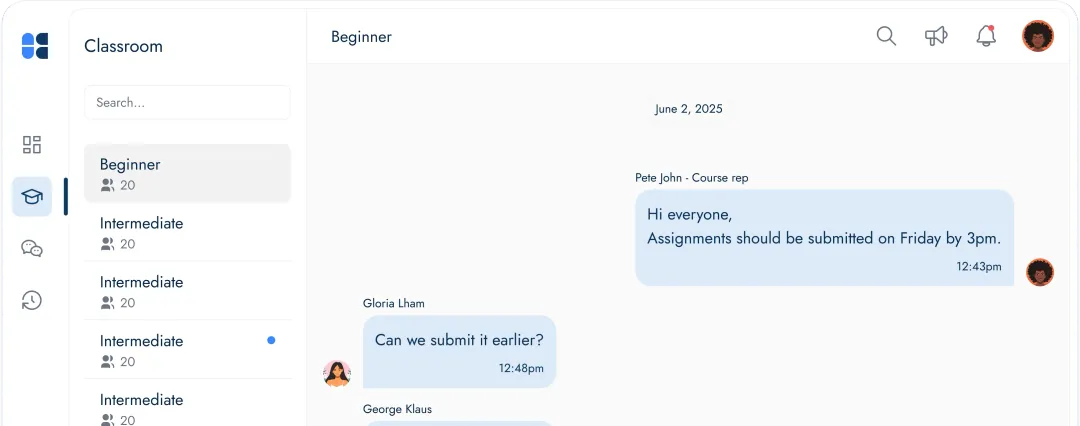Select the Beginner classroom in list
Screen dimensions: 1080x426
tap(187, 174)
